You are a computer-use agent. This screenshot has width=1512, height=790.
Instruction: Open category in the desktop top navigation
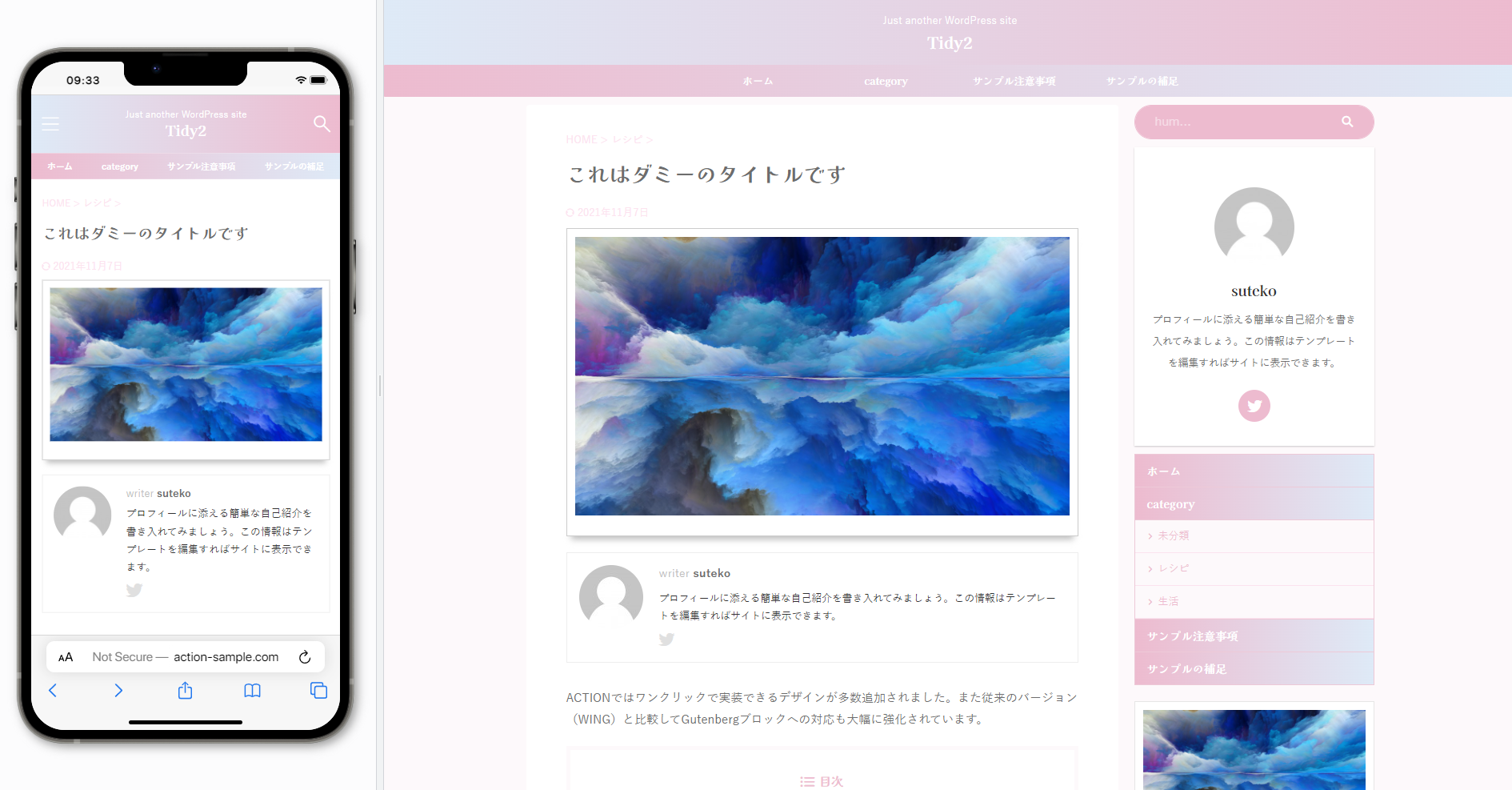[x=886, y=81]
